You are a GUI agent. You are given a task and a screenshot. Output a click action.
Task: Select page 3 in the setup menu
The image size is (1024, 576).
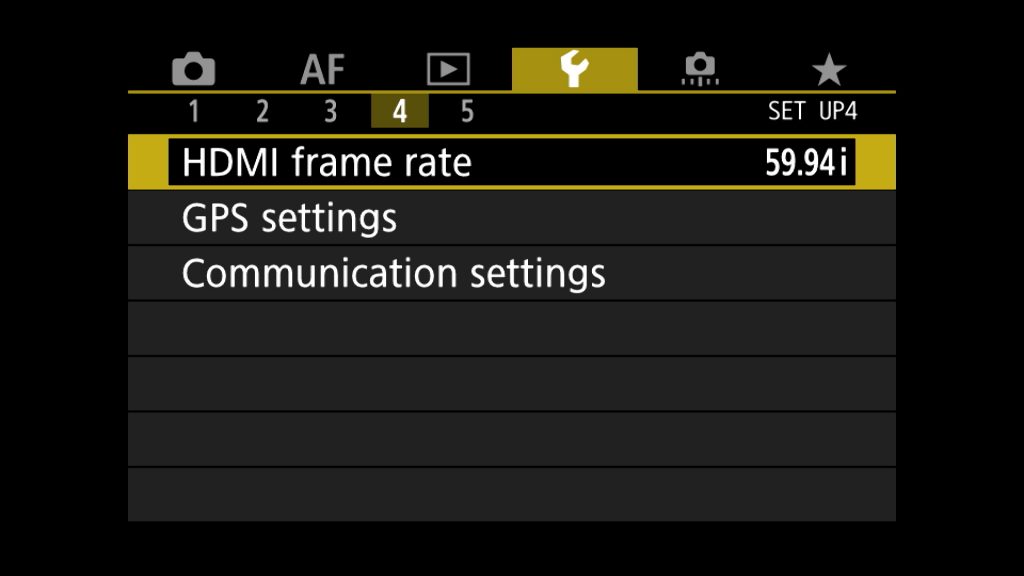[332, 112]
